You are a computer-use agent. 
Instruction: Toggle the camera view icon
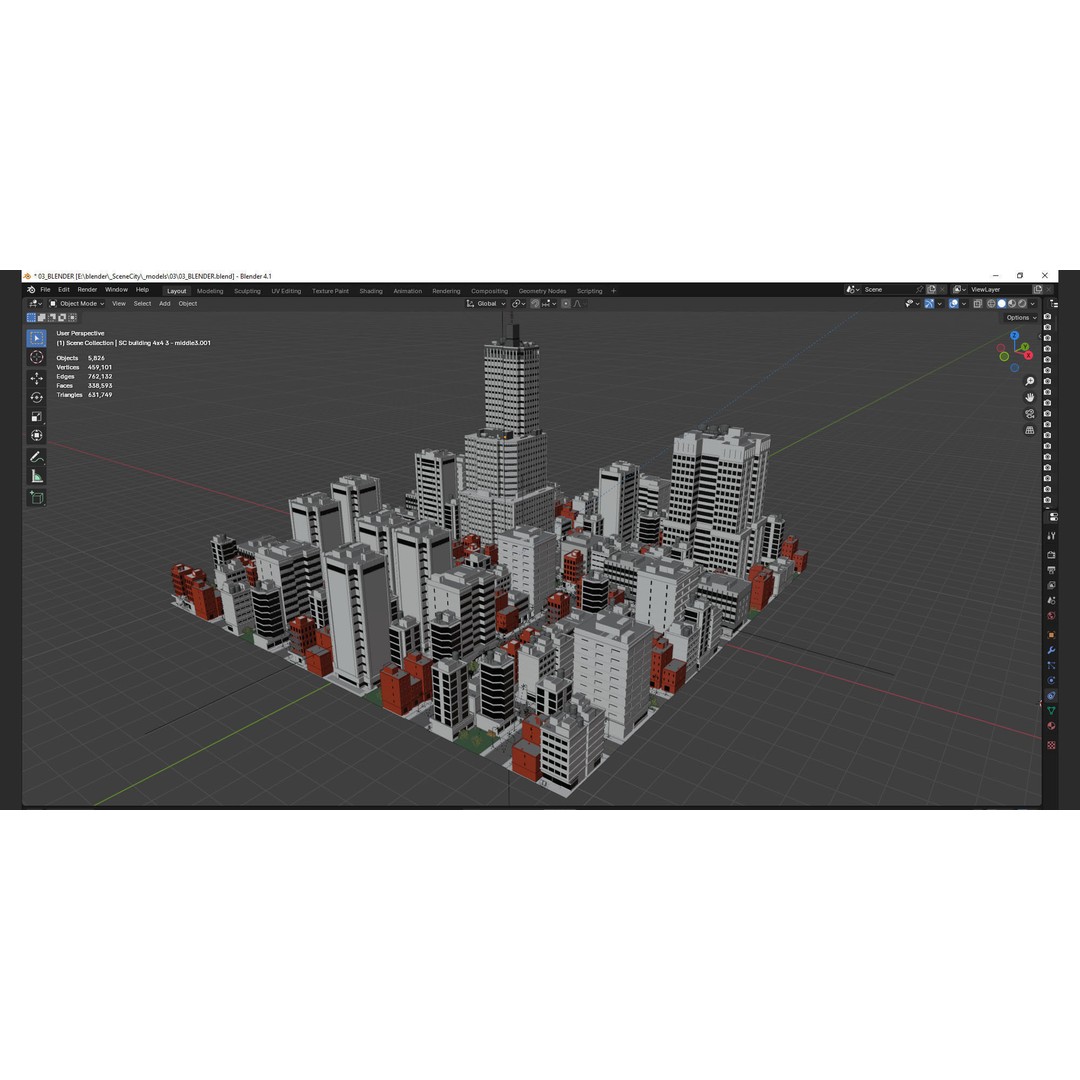tap(1029, 414)
